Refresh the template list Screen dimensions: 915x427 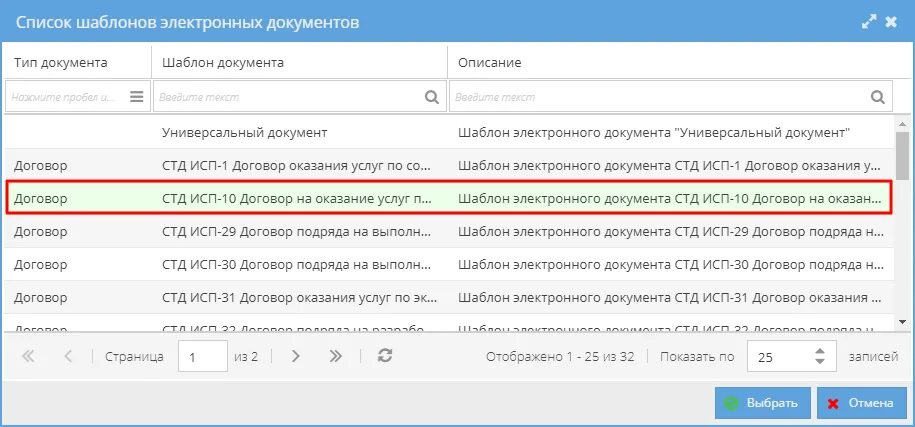(385, 356)
